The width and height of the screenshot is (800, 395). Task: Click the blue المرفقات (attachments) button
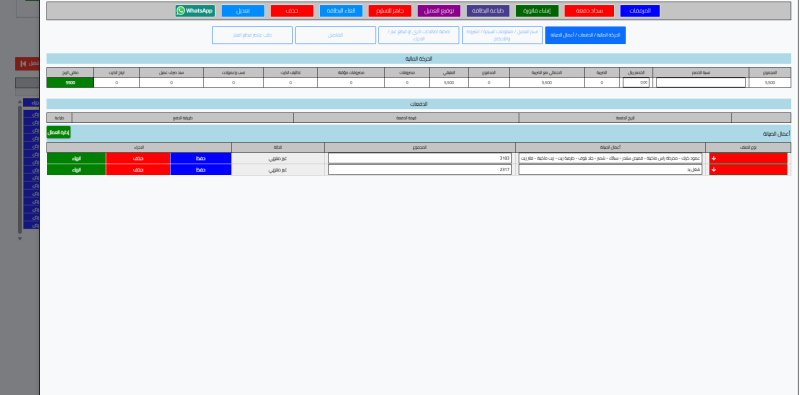[640, 11]
